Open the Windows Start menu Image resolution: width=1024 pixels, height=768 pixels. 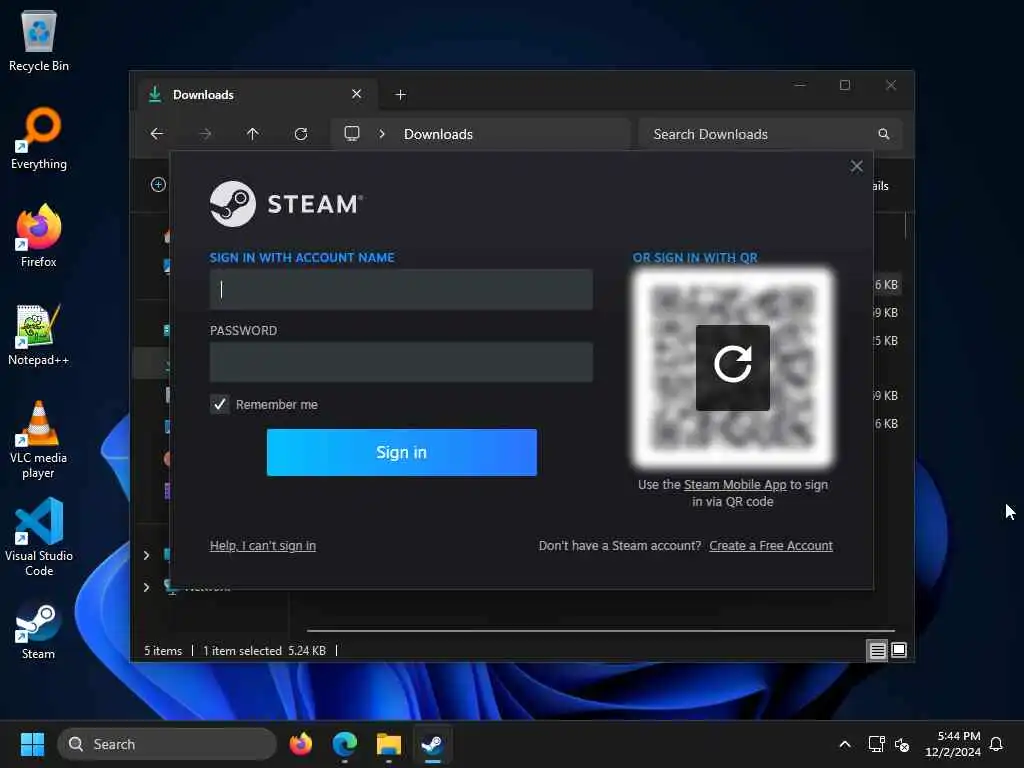point(32,744)
